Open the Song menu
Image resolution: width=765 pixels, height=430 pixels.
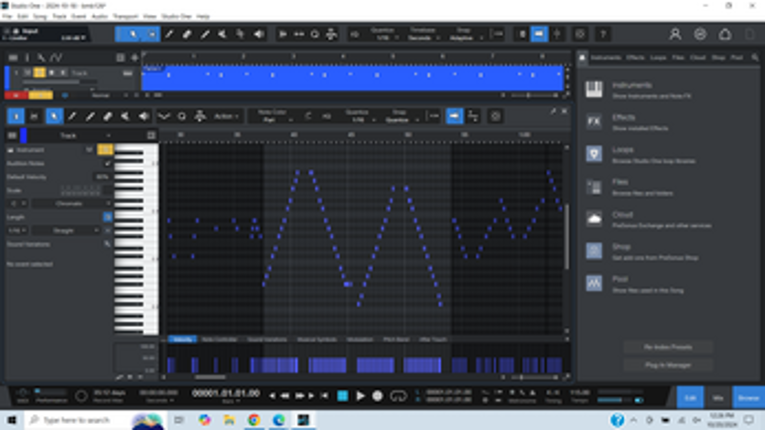click(40, 16)
